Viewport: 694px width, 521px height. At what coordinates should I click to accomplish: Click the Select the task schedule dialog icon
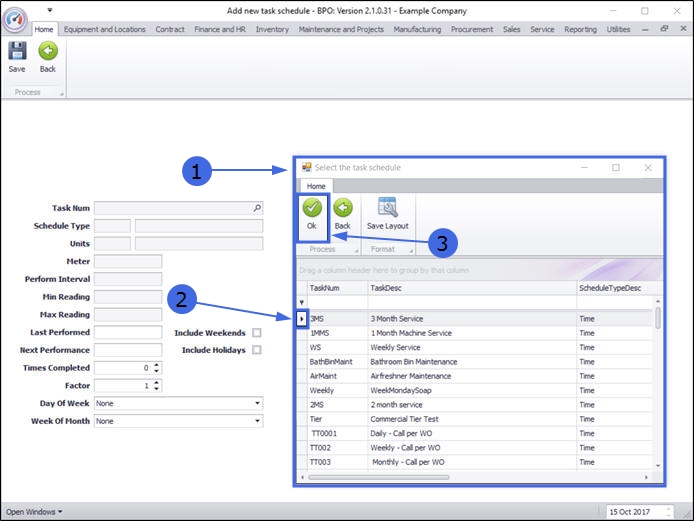(306, 167)
